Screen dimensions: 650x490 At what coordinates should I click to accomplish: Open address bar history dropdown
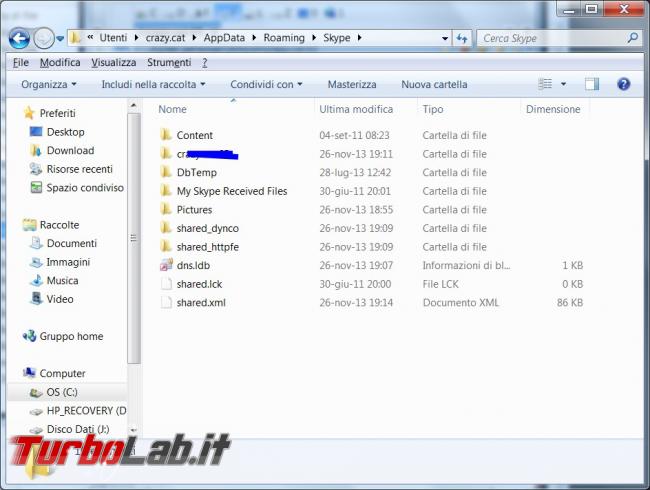pos(445,39)
